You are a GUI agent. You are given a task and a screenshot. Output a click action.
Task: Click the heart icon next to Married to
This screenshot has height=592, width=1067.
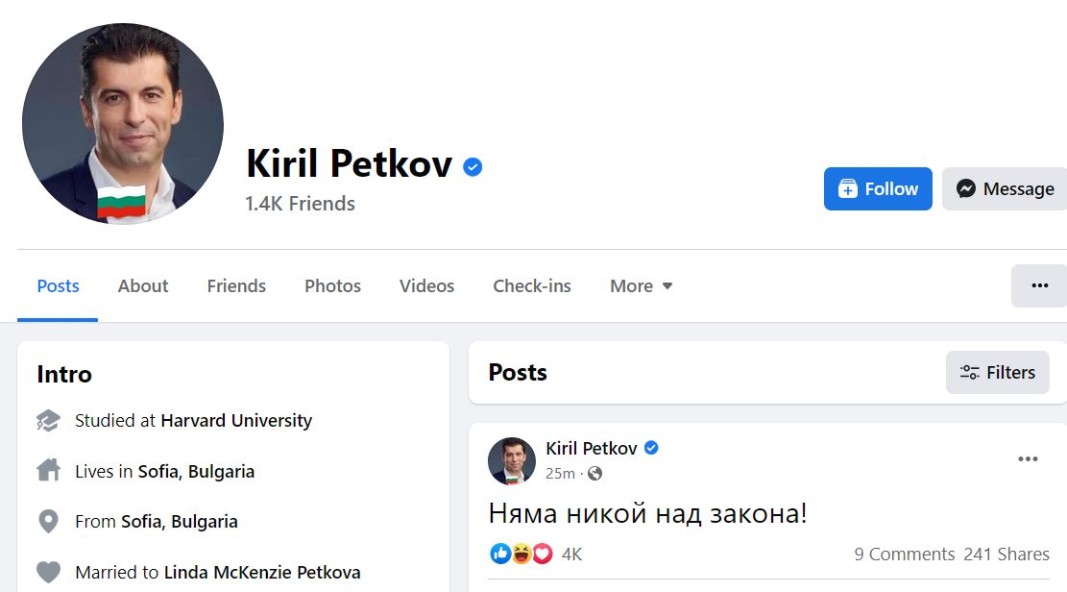pos(48,573)
